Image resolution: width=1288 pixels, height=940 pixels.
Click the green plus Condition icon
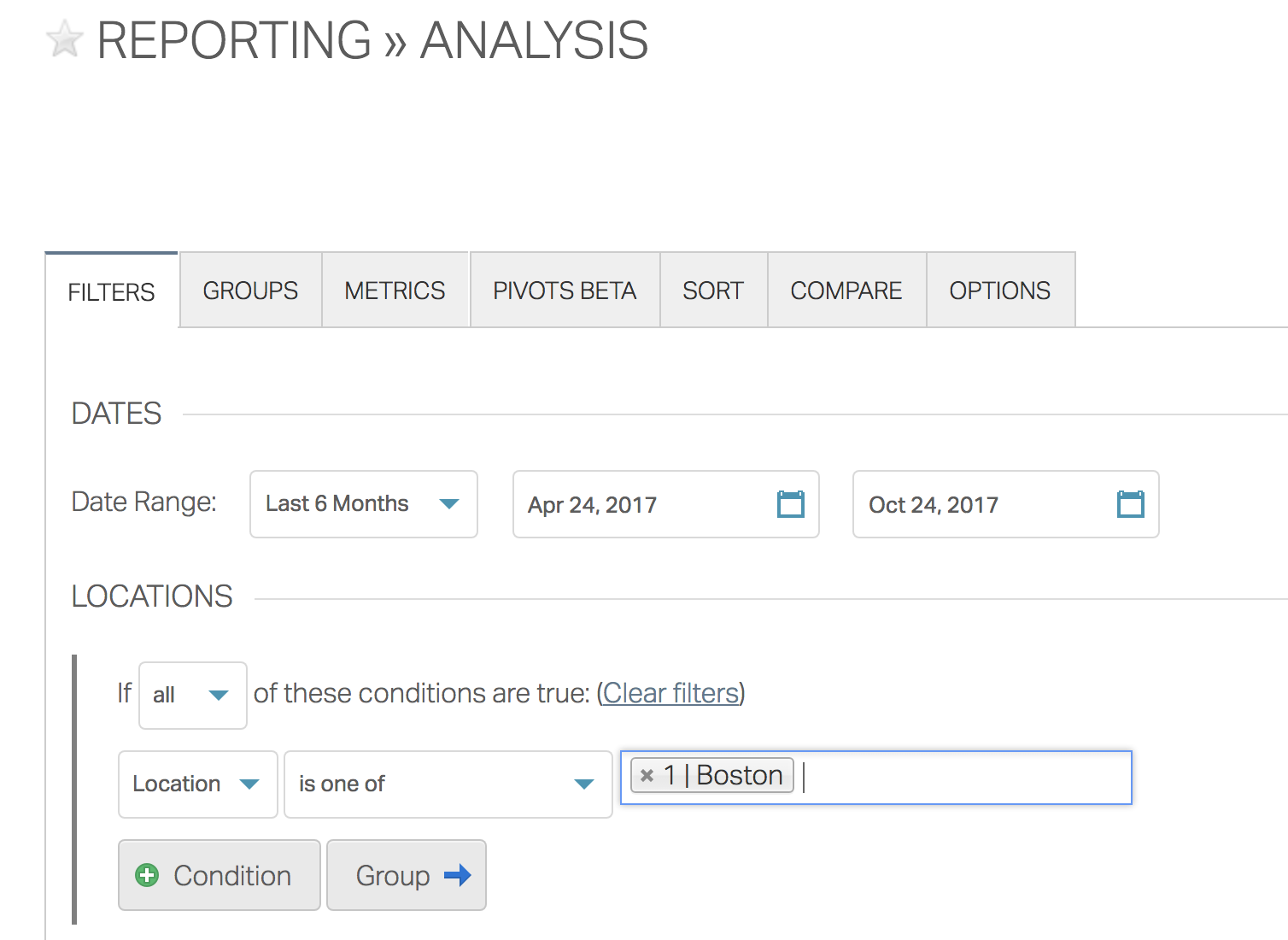(147, 875)
